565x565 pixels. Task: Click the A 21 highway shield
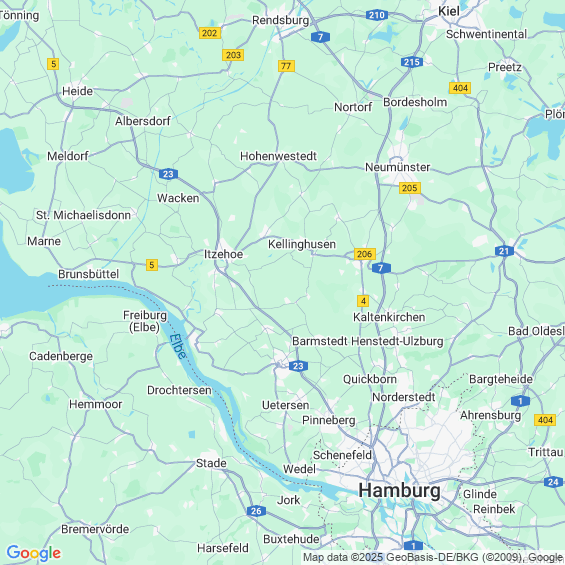tap(504, 251)
